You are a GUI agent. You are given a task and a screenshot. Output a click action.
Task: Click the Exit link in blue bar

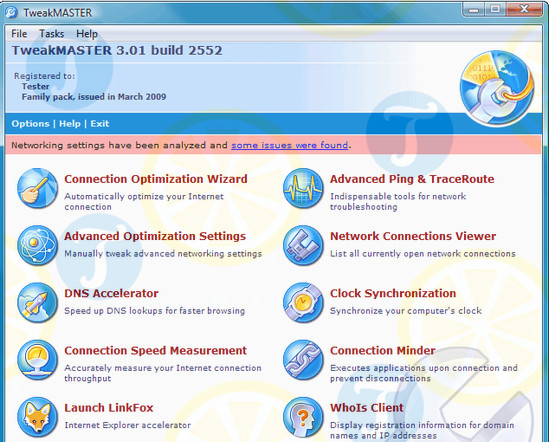[x=100, y=124]
